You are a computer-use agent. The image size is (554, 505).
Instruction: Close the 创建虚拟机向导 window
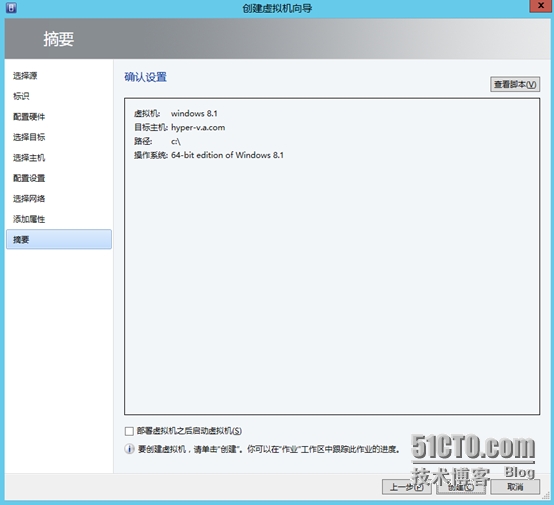(541, 6)
